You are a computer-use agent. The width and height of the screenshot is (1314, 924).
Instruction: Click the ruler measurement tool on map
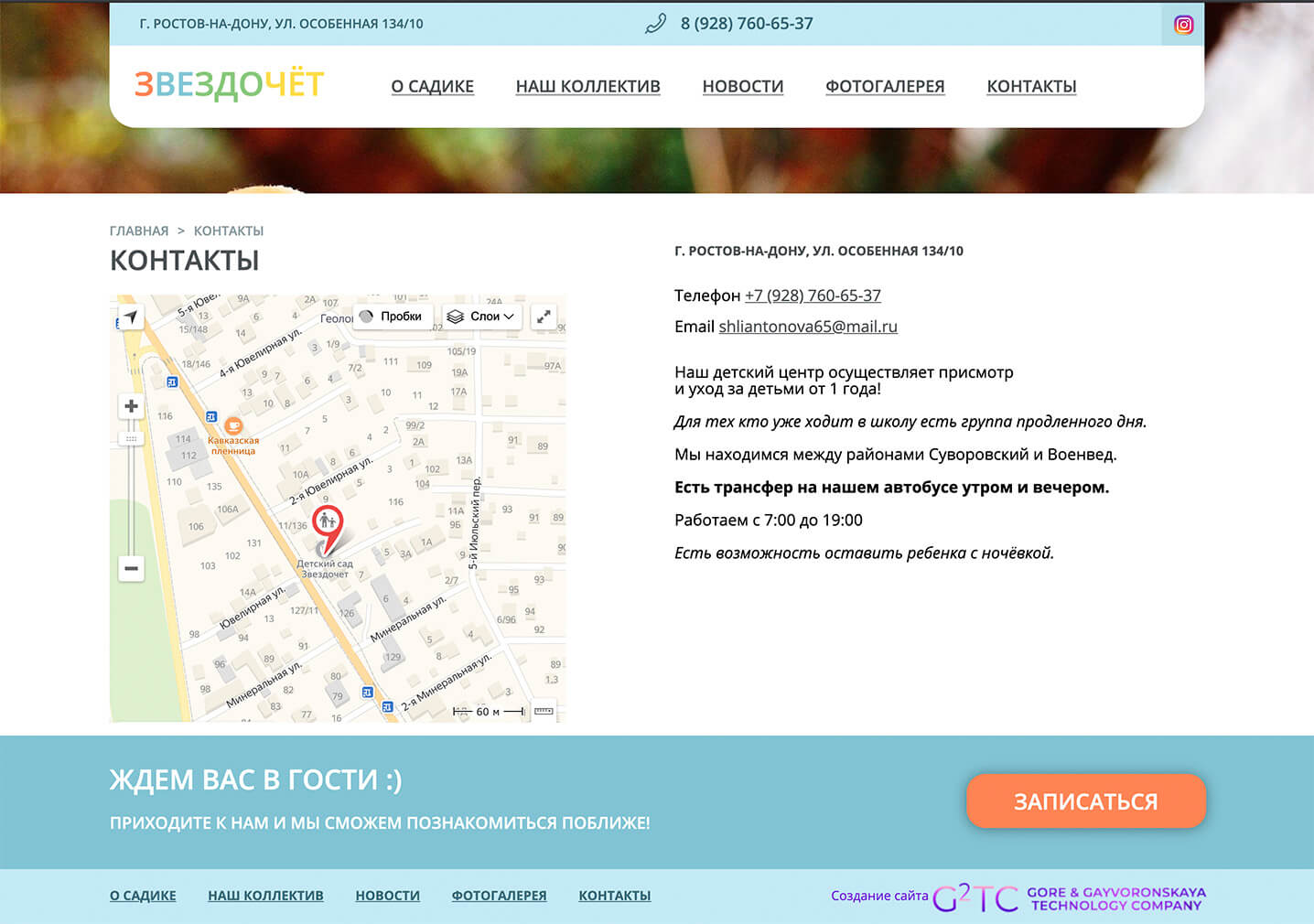[x=544, y=711]
